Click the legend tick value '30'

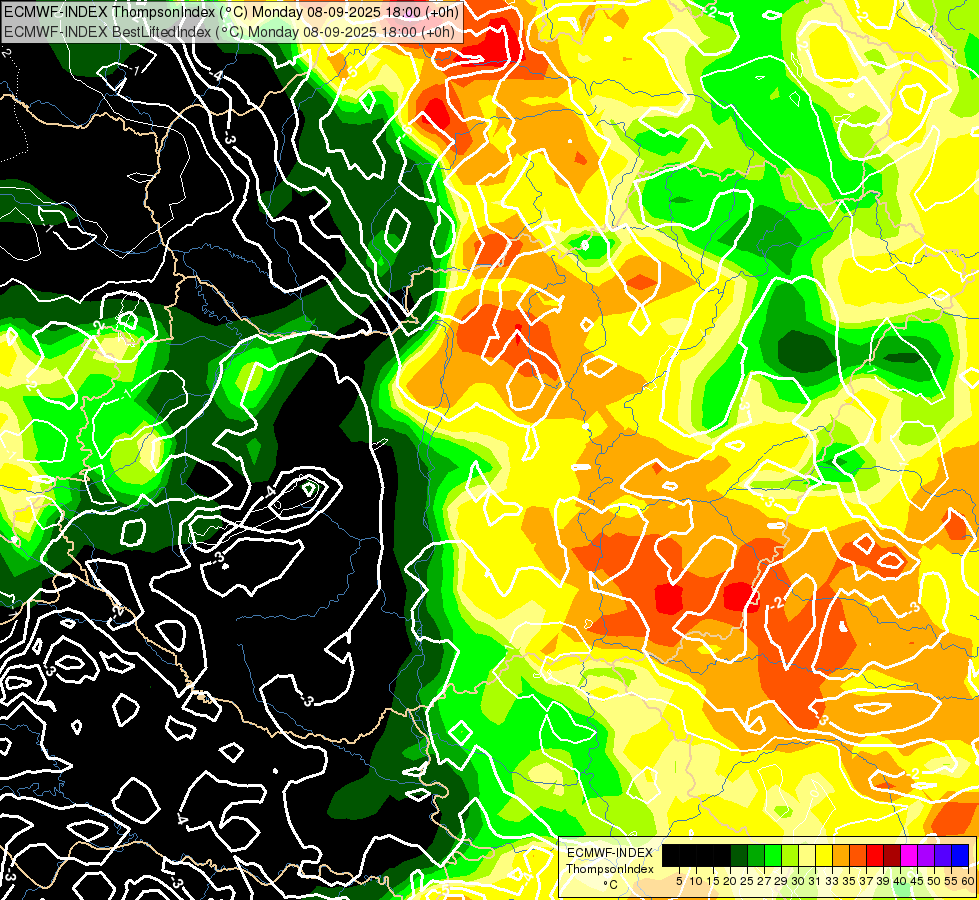tap(799, 881)
